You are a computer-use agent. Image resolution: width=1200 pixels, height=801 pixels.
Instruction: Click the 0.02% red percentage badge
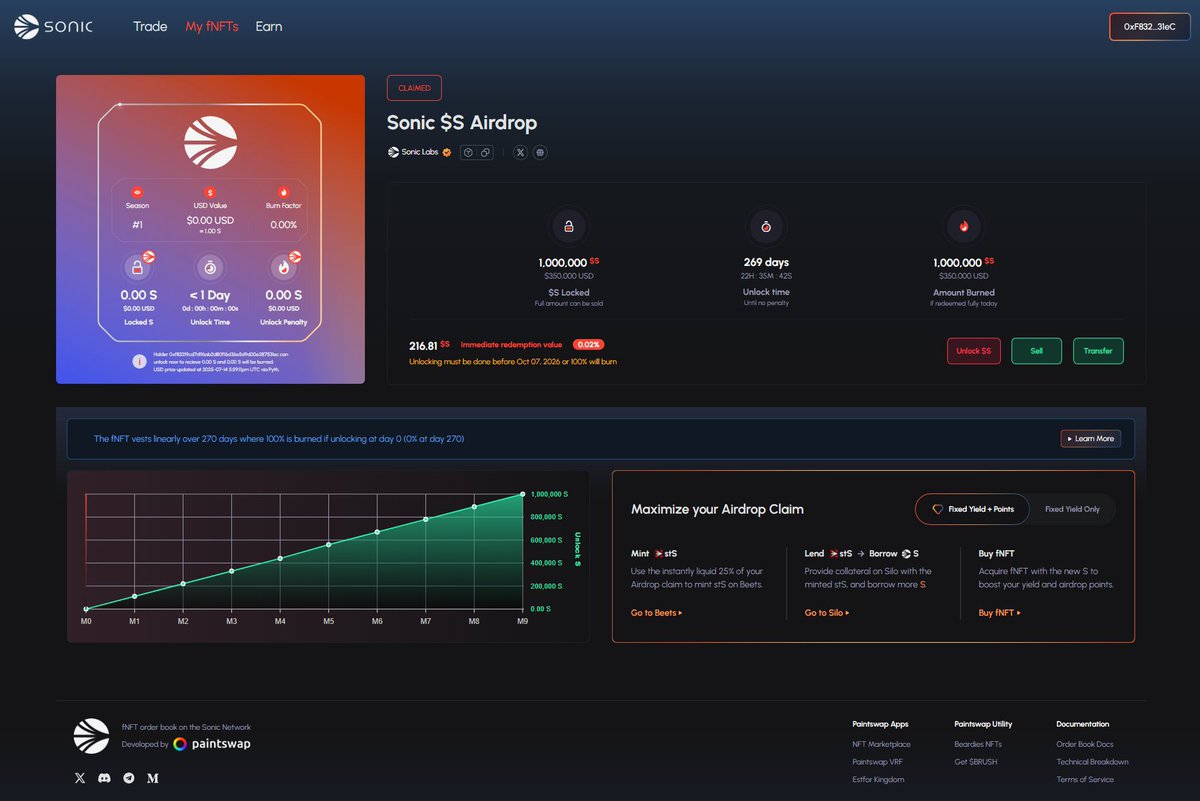[x=588, y=345]
